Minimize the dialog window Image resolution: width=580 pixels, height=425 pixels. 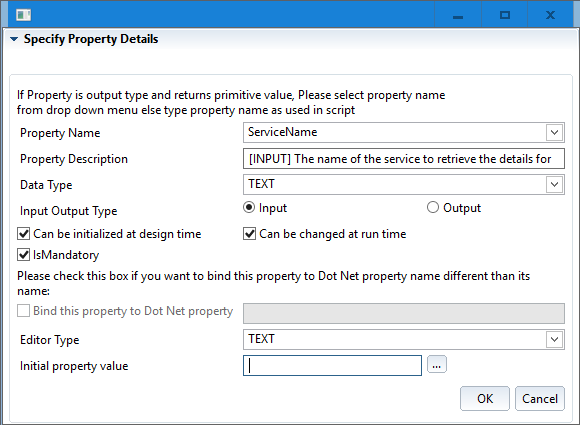point(458,16)
